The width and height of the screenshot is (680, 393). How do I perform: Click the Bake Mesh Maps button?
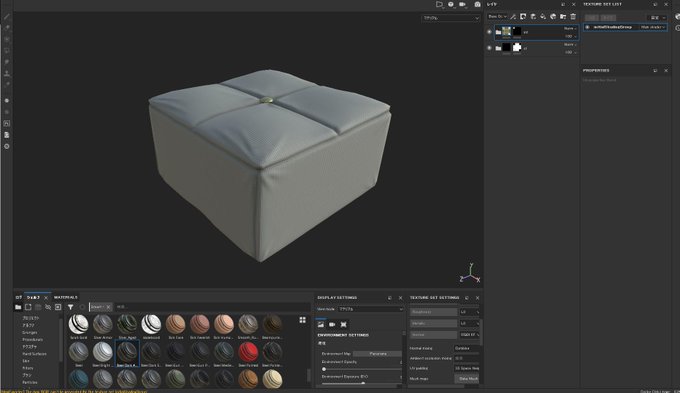[467, 379]
